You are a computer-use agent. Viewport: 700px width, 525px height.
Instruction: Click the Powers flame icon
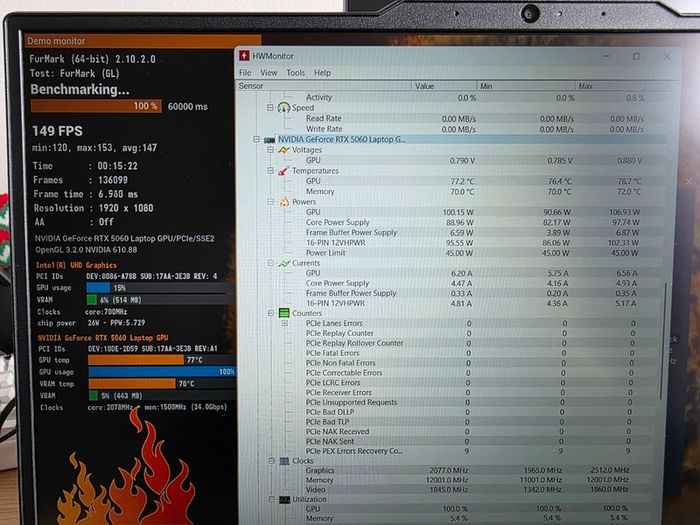284,202
